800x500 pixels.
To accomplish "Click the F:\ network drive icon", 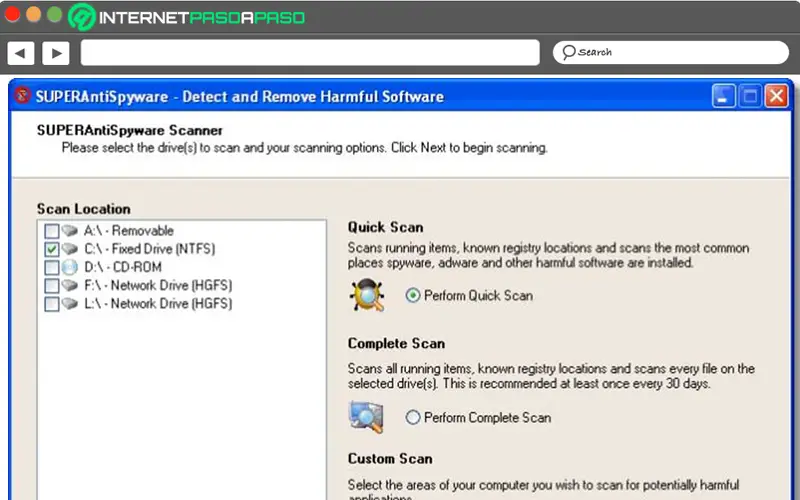I will click(x=70, y=286).
